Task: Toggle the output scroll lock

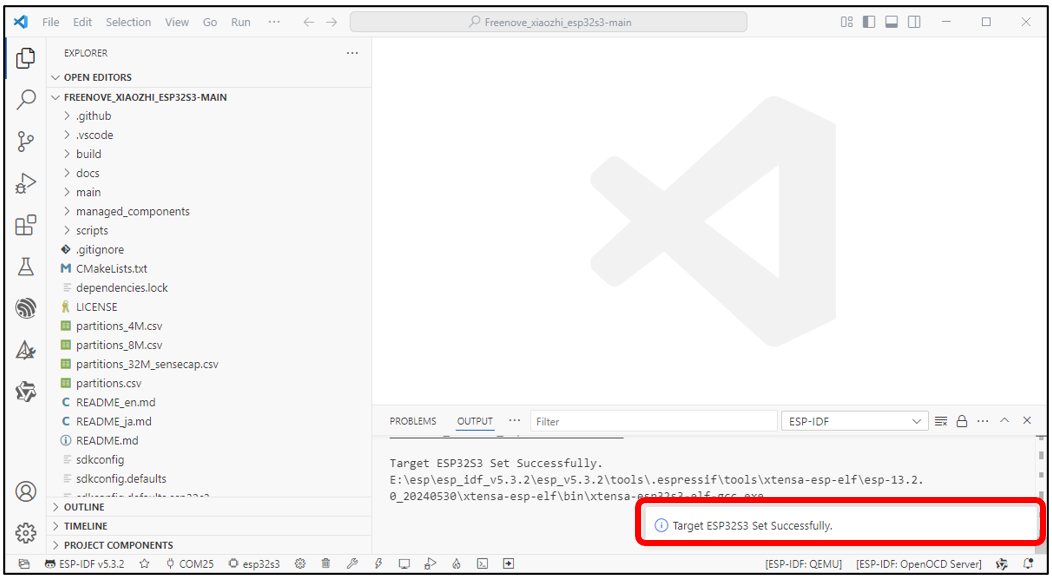Action: click(961, 421)
